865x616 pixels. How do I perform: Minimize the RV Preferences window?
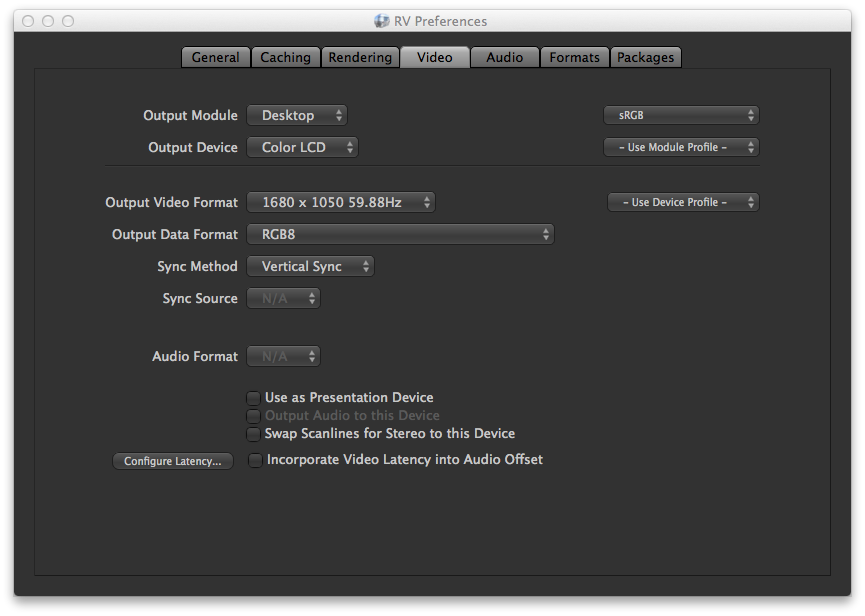(48, 21)
